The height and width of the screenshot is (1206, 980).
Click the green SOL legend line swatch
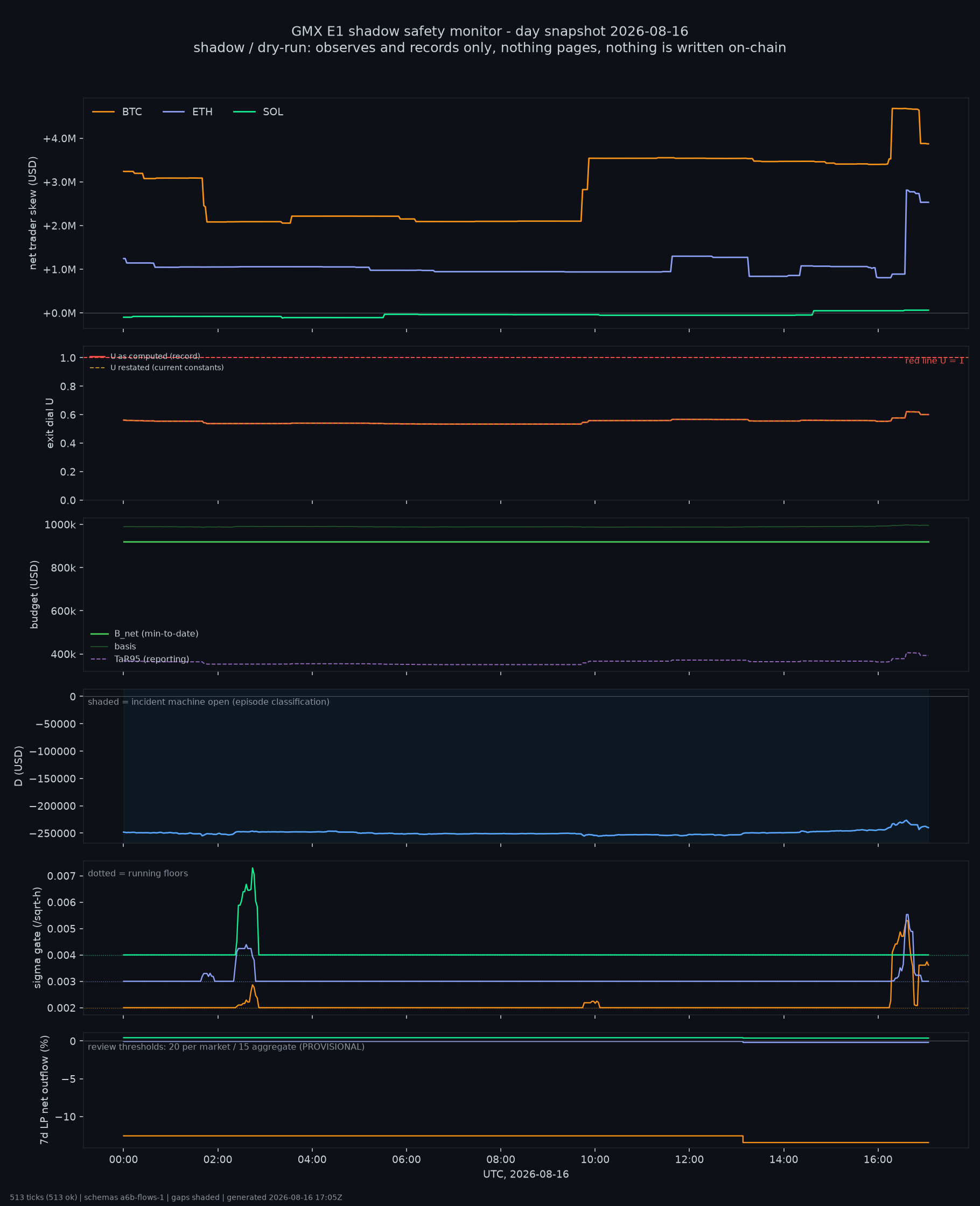point(244,112)
